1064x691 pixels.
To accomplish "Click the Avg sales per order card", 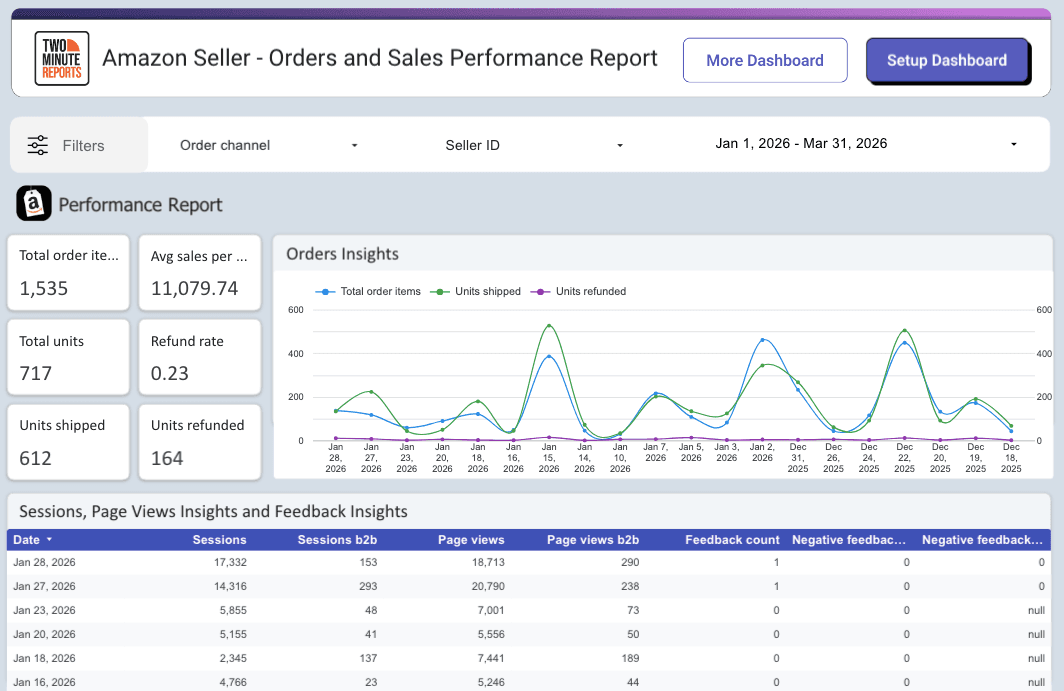I will 199,272.
